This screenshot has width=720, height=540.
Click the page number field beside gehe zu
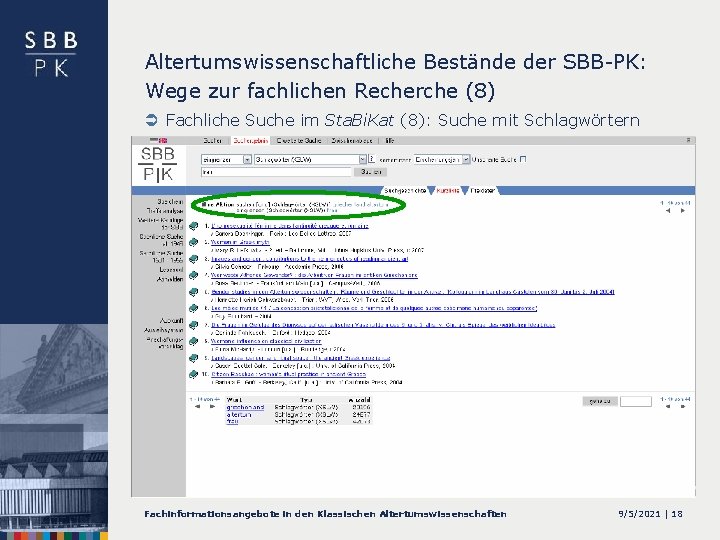click(636, 401)
